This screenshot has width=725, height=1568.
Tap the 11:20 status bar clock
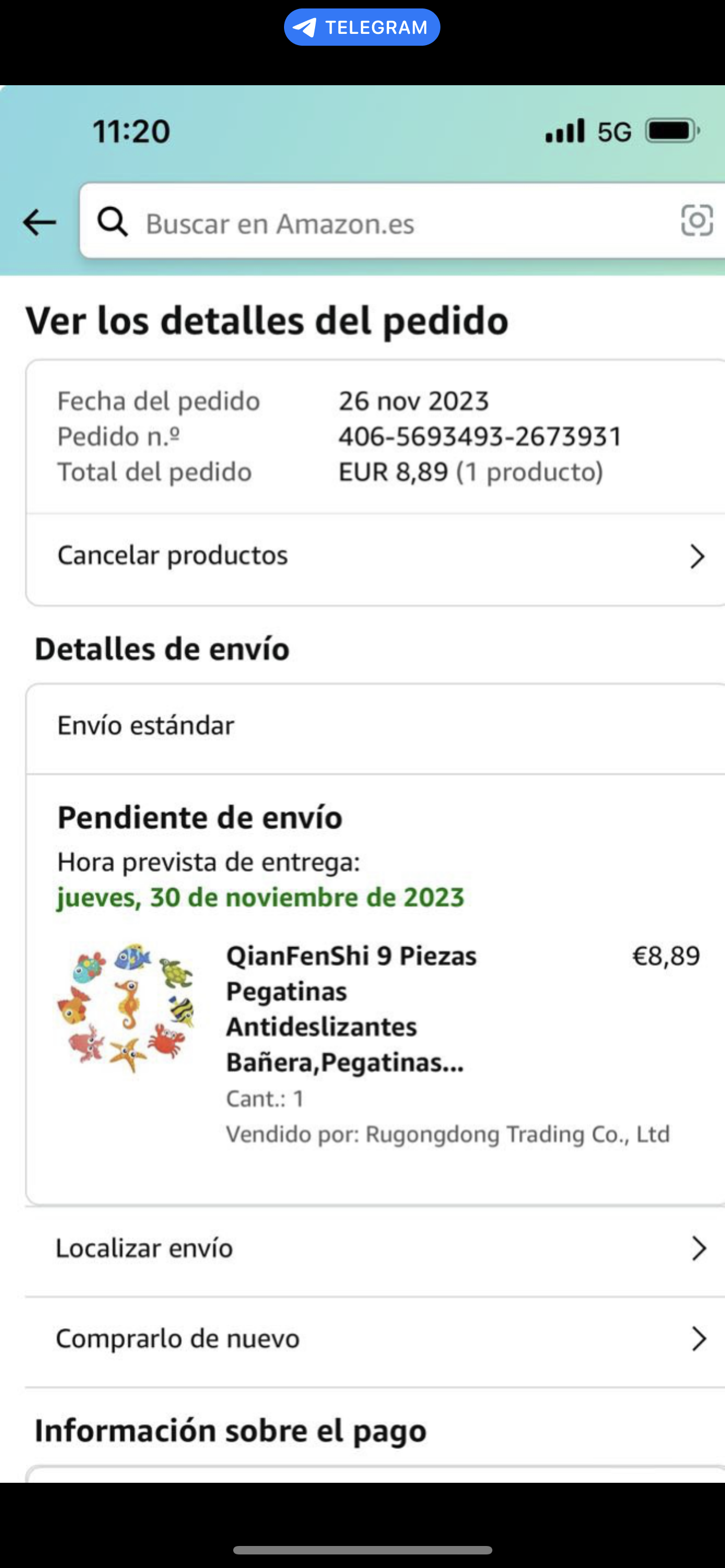pos(131,131)
